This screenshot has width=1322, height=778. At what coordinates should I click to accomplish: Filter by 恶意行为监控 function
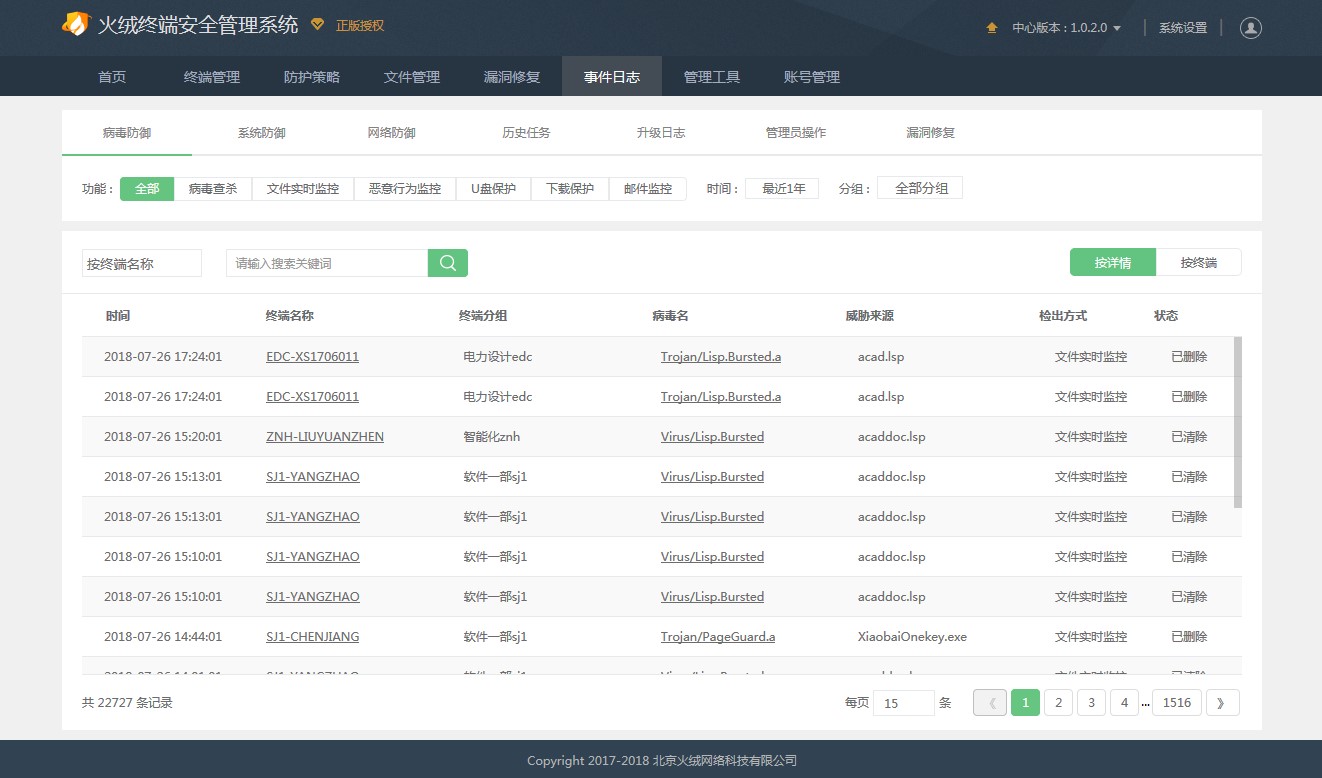click(405, 188)
